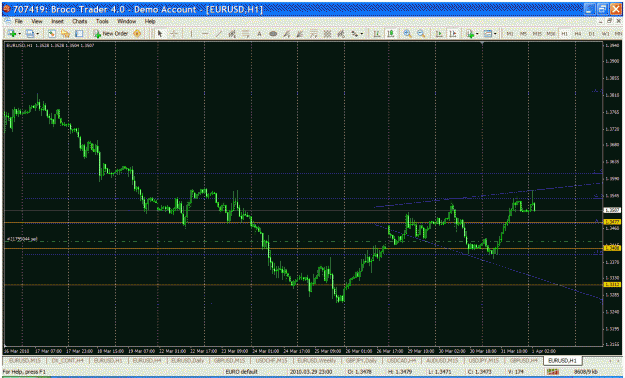Select the Ellipse drawing tool

click(x=273, y=34)
